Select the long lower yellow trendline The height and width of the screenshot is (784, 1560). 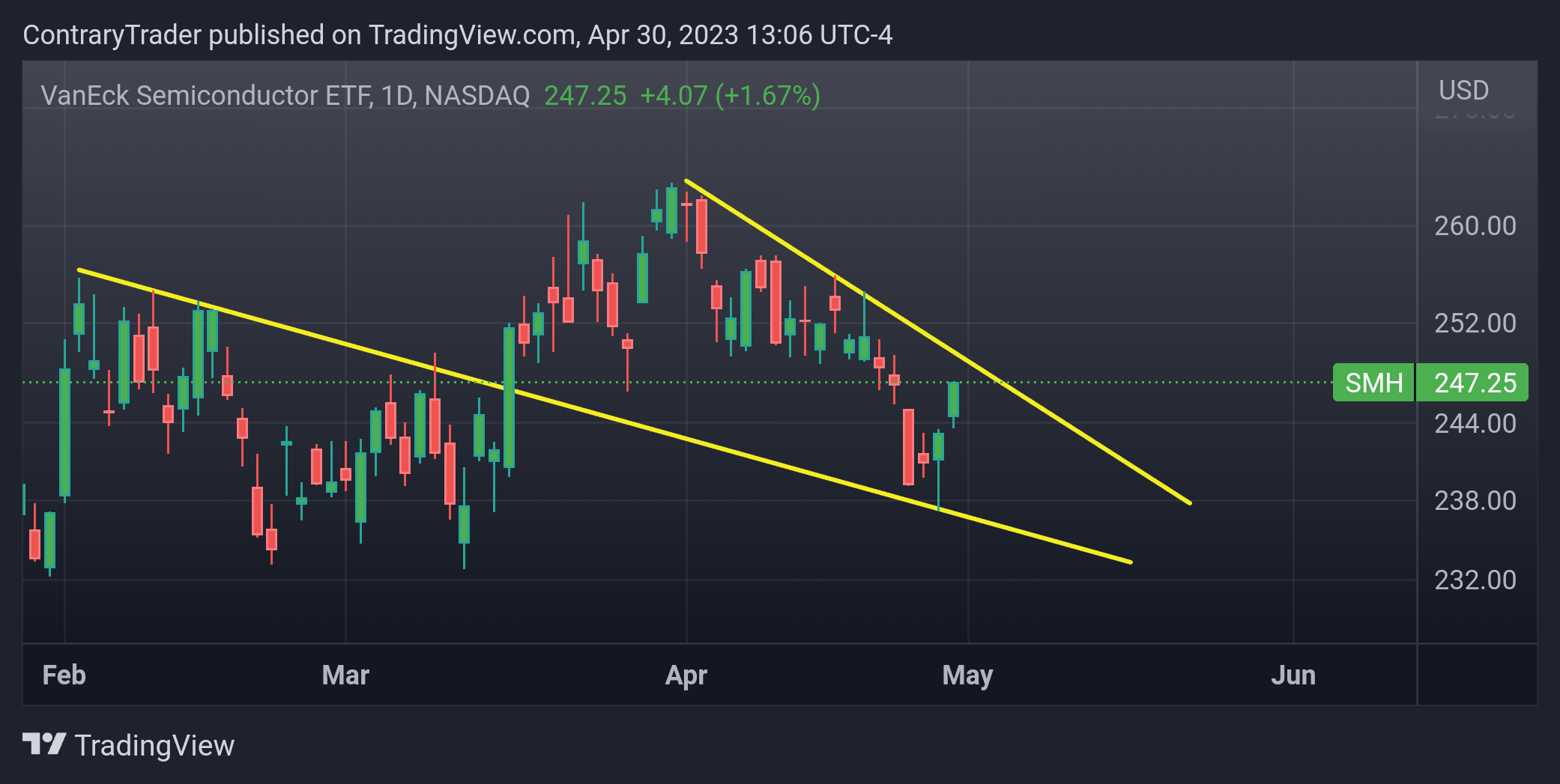point(604,416)
